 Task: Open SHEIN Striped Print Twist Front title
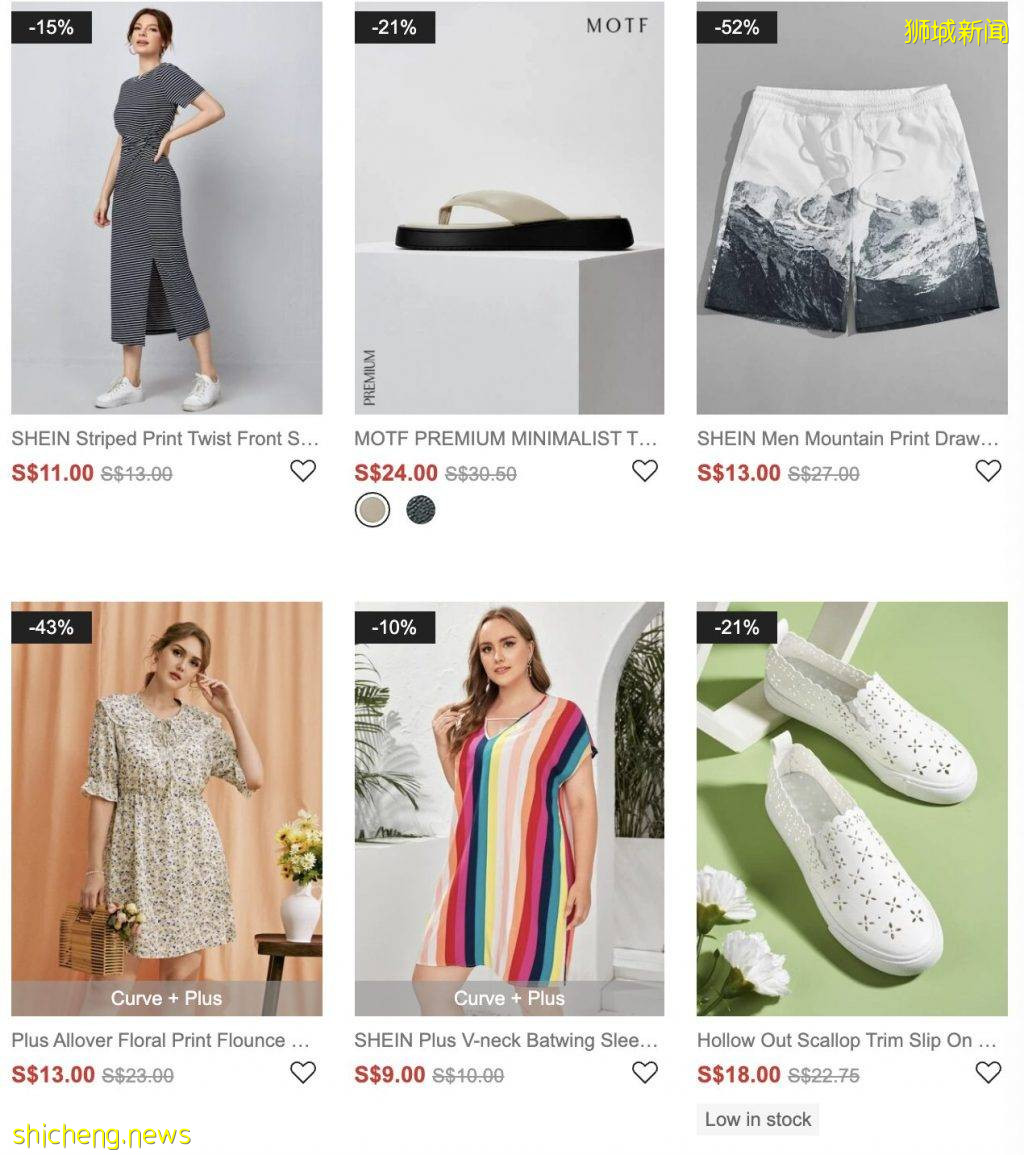[x=165, y=439]
